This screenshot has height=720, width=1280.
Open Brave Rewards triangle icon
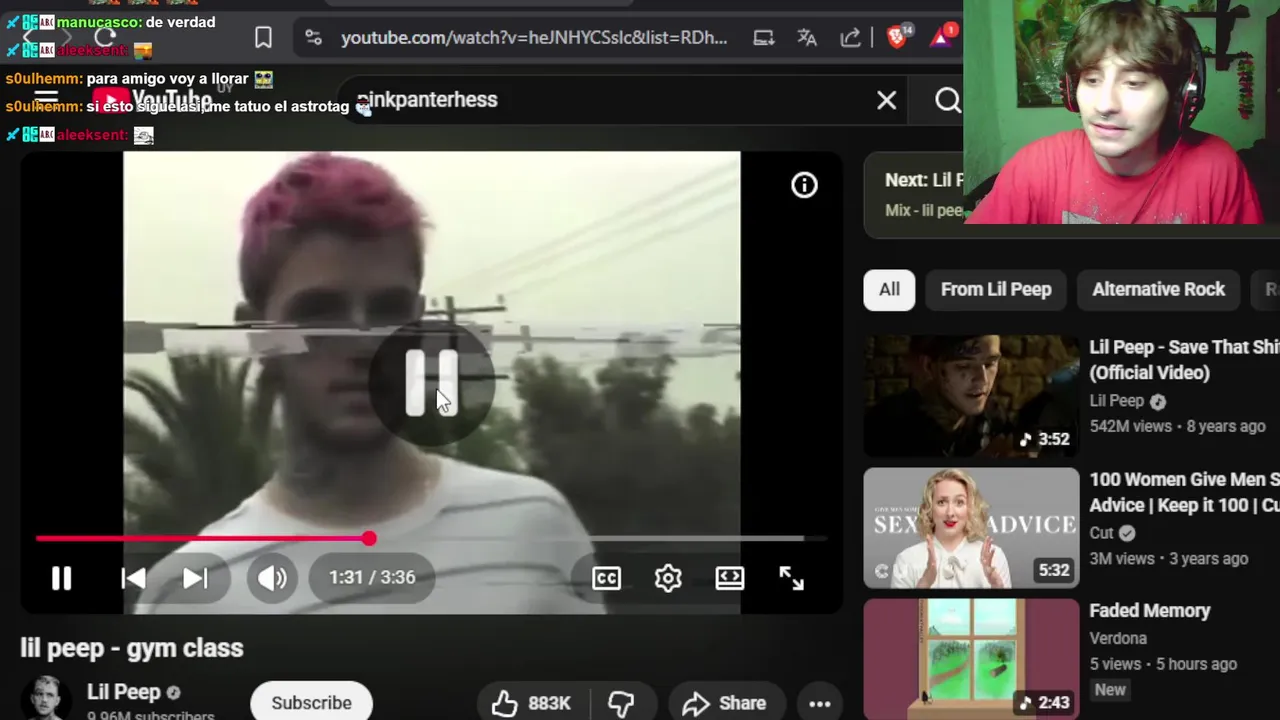(x=943, y=37)
